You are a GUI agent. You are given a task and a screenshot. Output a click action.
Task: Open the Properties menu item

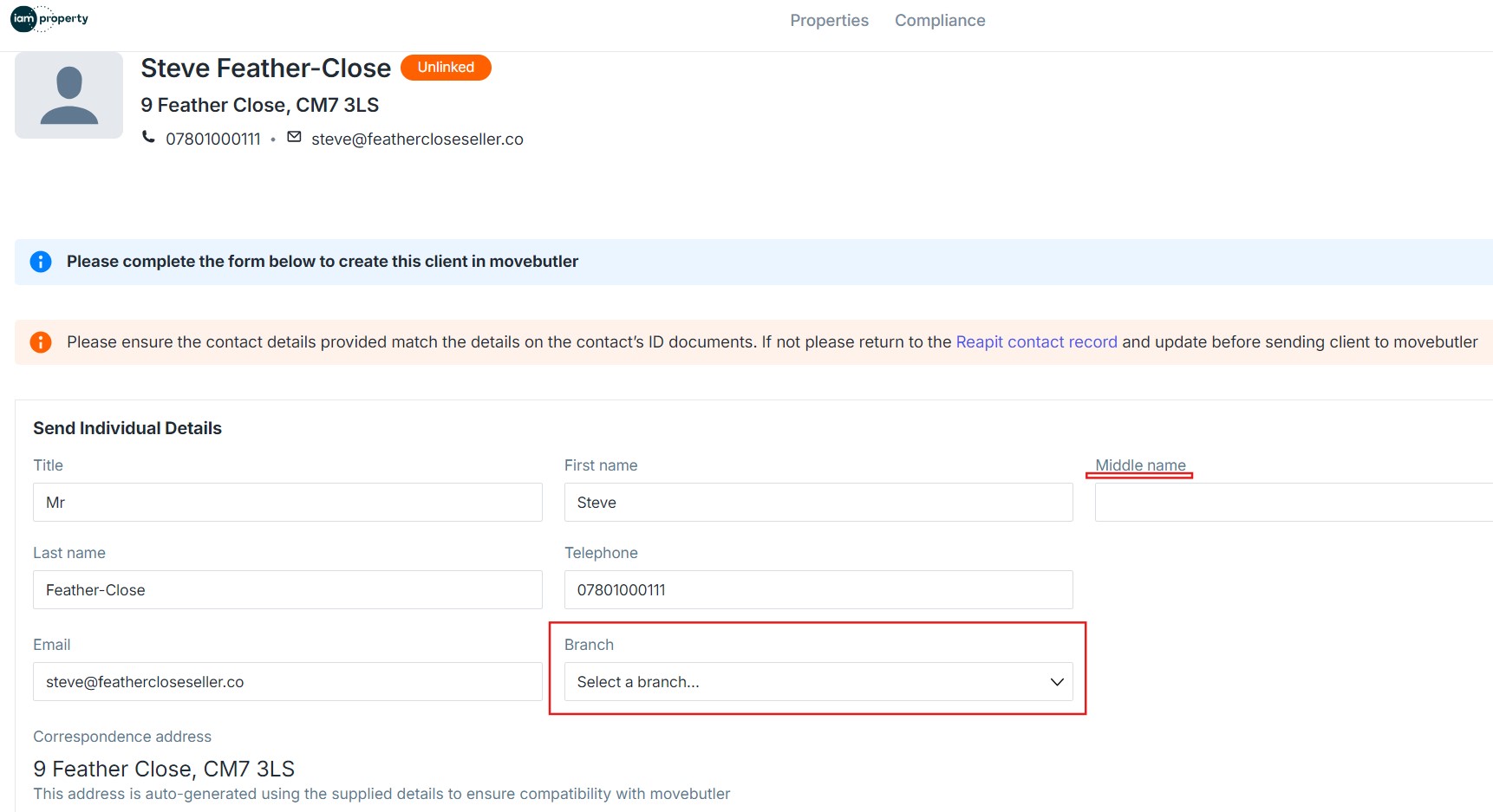coord(829,20)
